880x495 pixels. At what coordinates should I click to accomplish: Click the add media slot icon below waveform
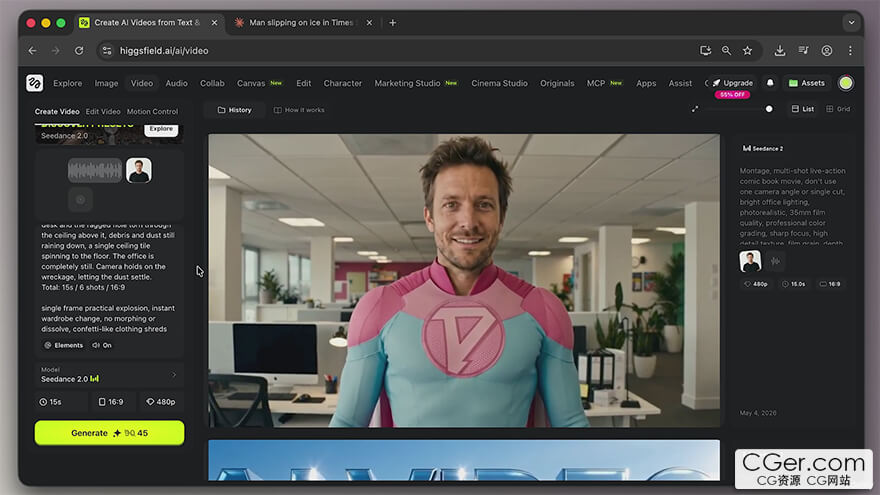[80, 199]
